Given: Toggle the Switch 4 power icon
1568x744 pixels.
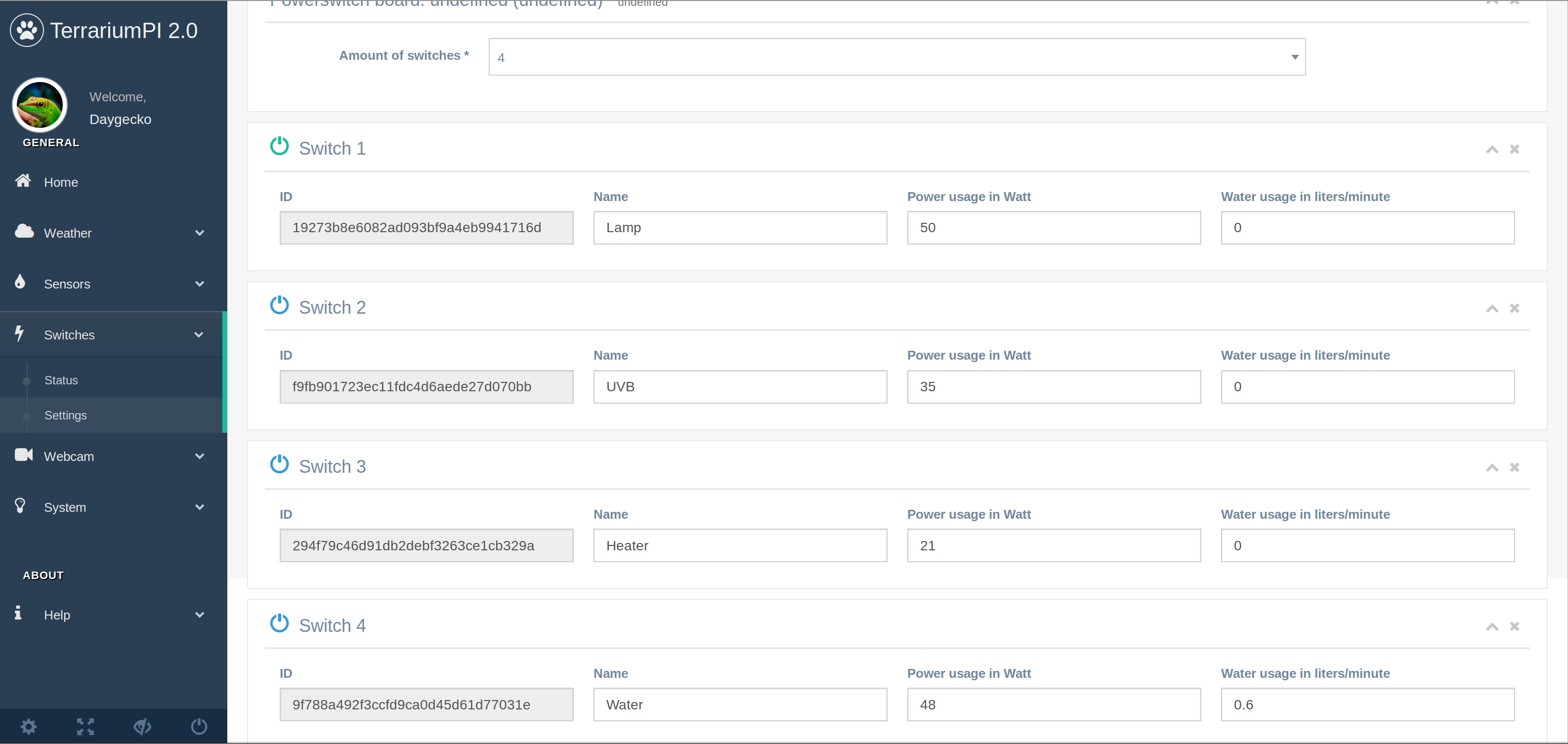Looking at the screenshot, I should coord(279,623).
